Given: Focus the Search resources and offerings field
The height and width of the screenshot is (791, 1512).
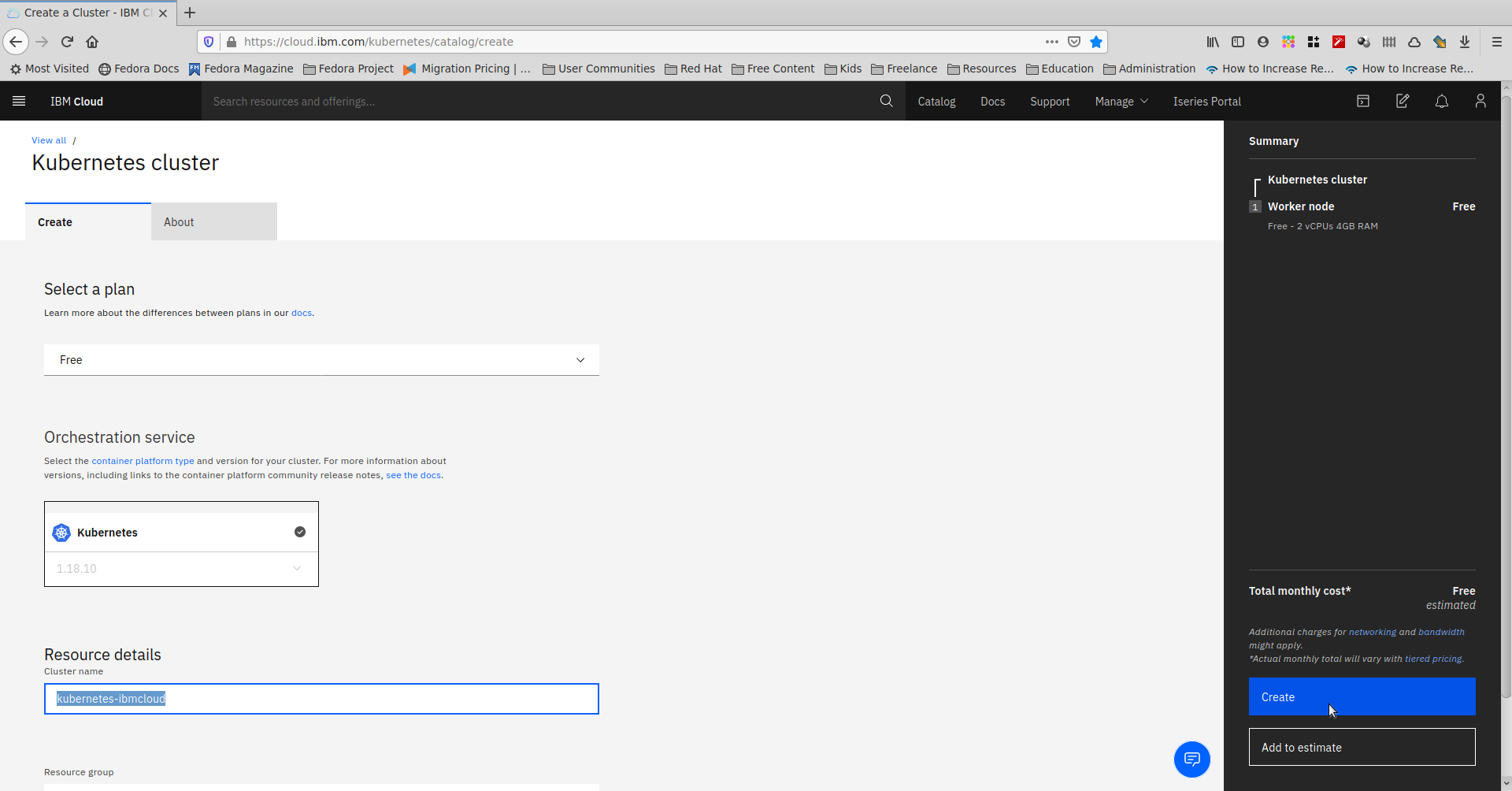Looking at the screenshot, I should point(539,101).
